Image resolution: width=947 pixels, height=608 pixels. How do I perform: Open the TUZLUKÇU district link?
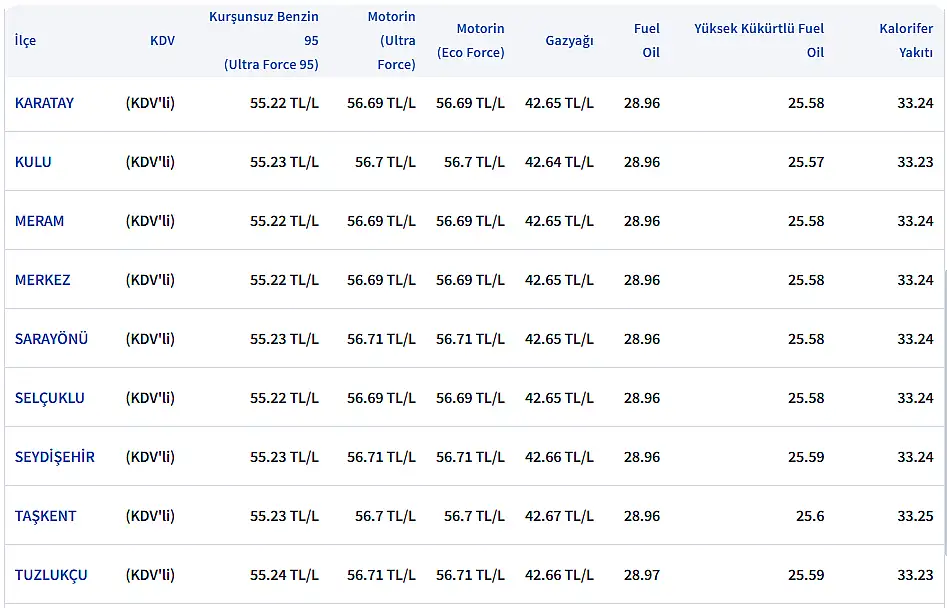51,575
